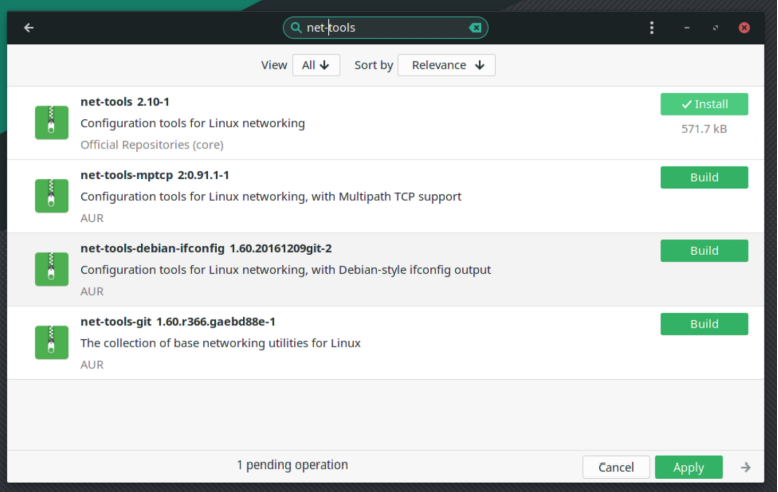Click the Multipath TCP support description
This screenshot has width=778, height=492.
tap(271, 196)
